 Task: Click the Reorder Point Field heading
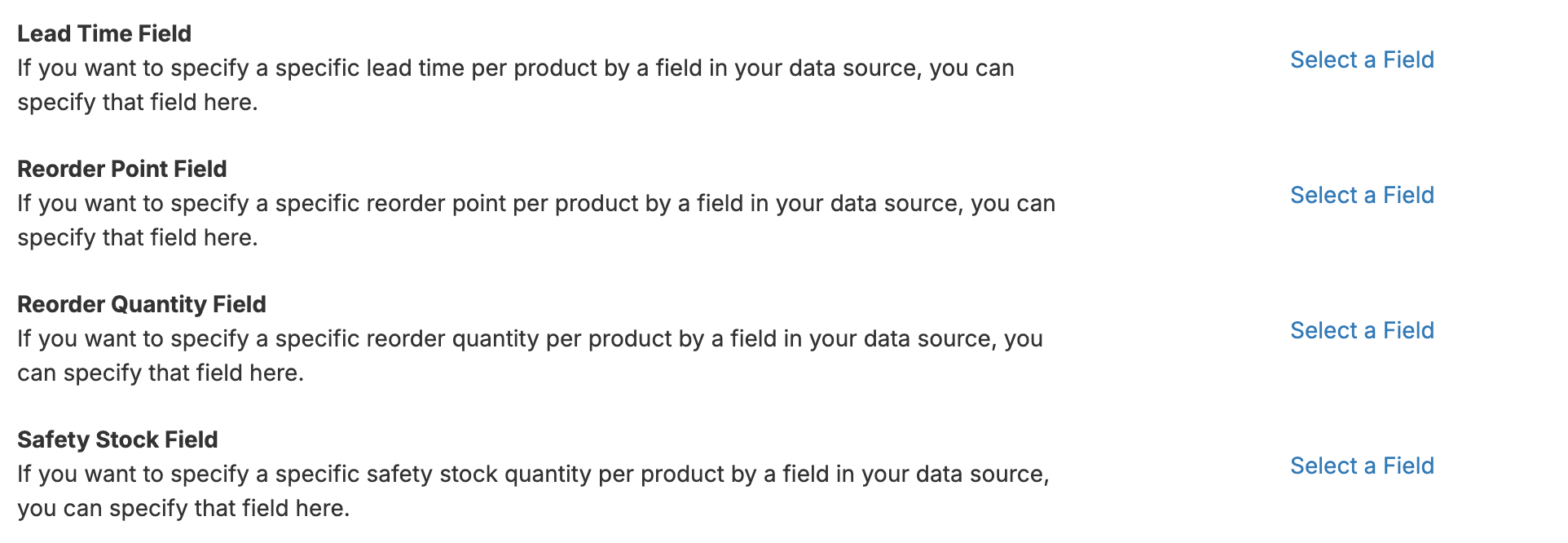pos(122,169)
